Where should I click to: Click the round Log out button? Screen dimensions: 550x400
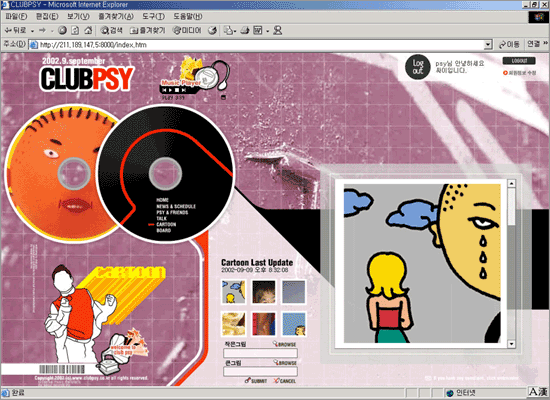click(417, 67)
